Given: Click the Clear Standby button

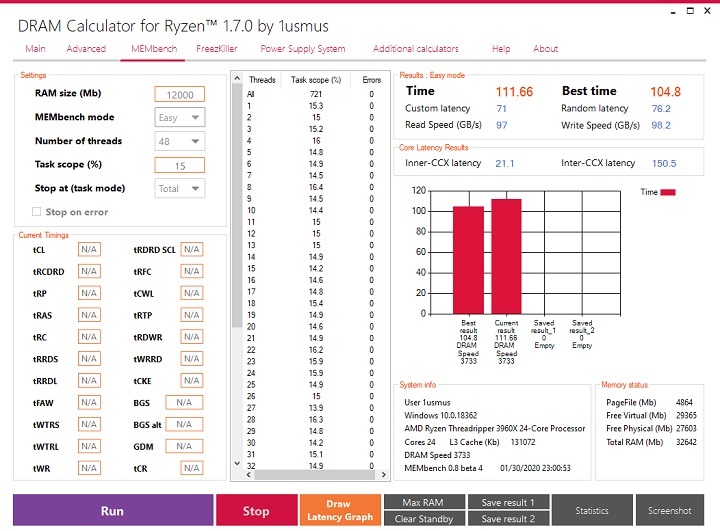Looking at the screenshot, I should coord(424,518).
